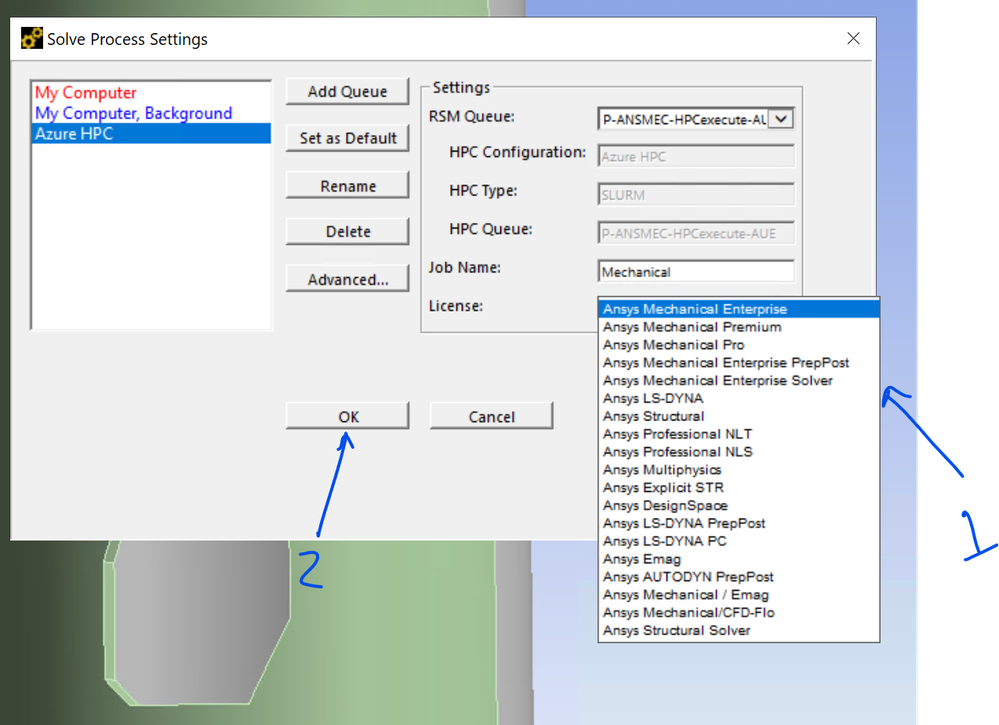Click the Job Name input field
The width and height of the screenshot is (999, 725).
(696, 272)
